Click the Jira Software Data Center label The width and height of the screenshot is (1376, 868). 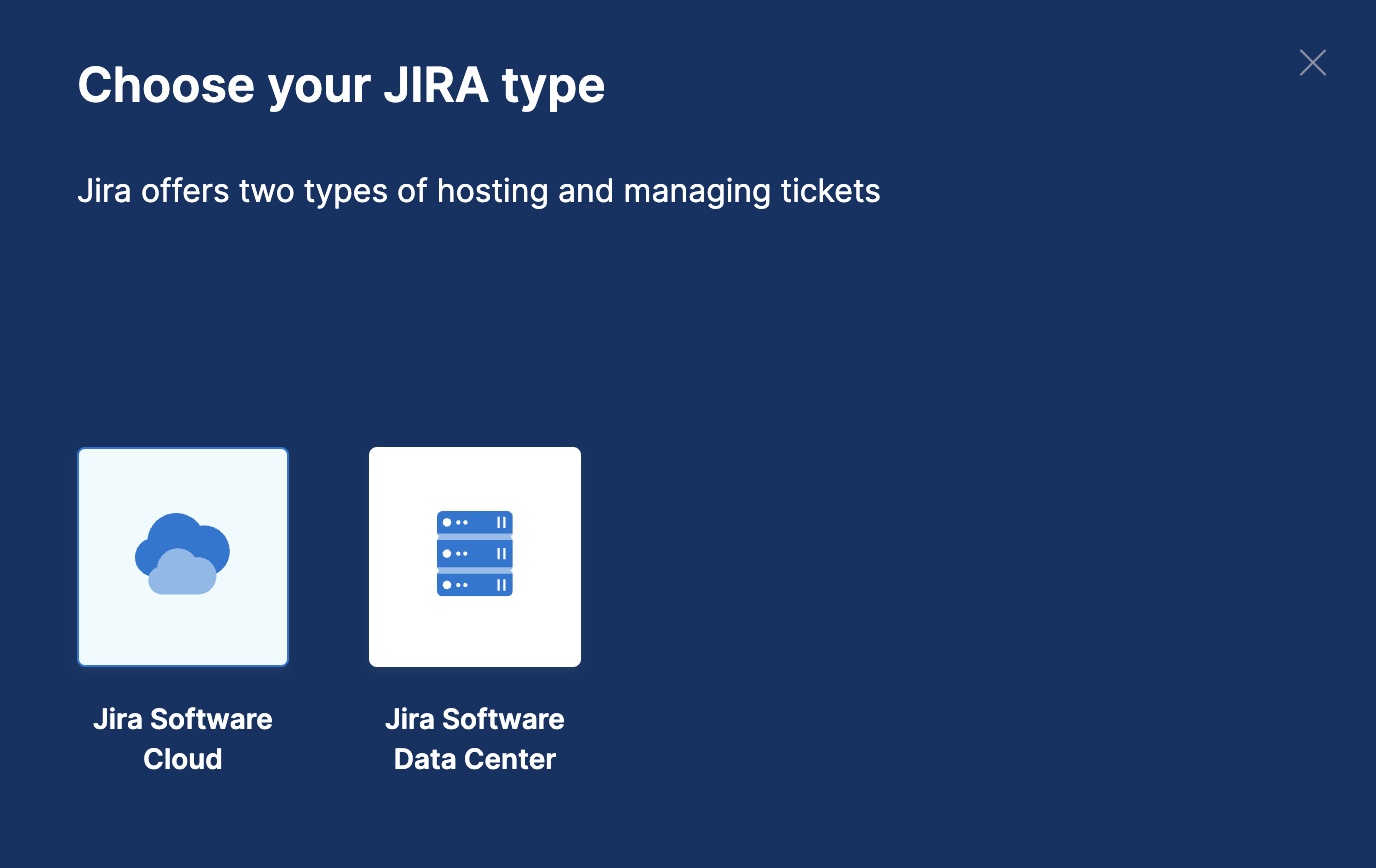(474, 738)
